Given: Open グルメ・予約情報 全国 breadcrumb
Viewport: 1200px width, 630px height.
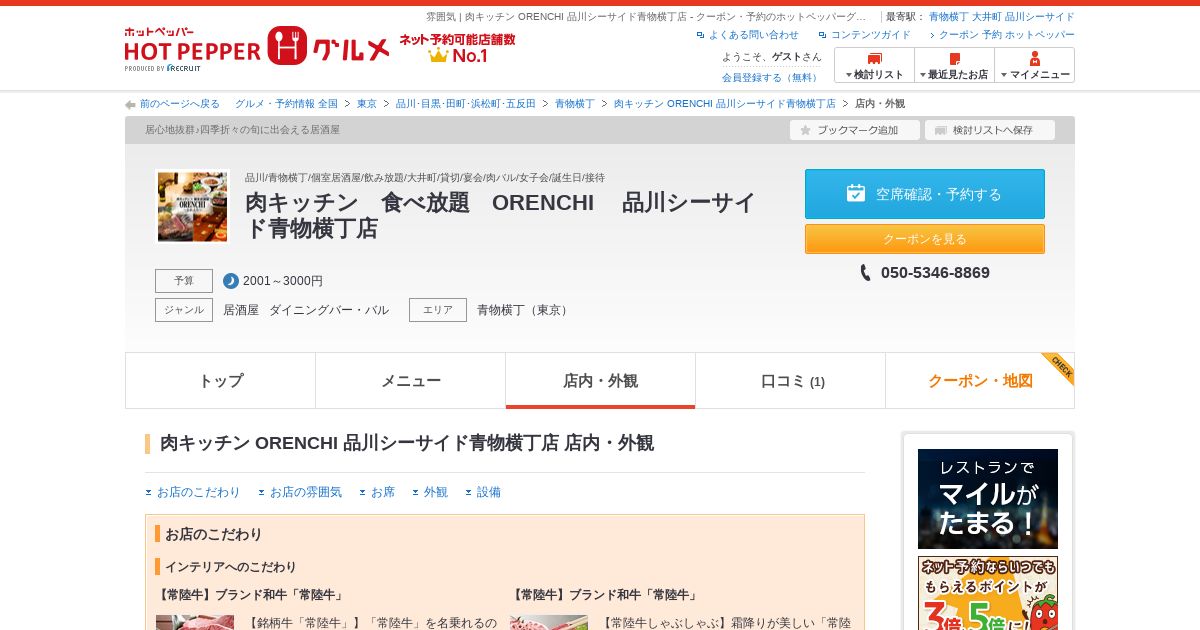Looking at the screenshot, I should coord(286,104).
